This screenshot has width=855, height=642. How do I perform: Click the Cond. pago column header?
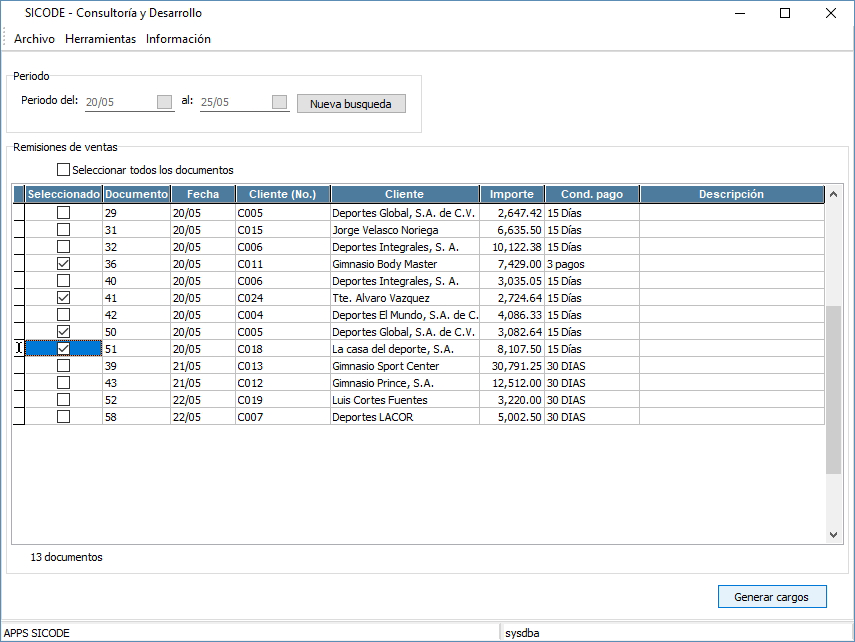point(591,194)
